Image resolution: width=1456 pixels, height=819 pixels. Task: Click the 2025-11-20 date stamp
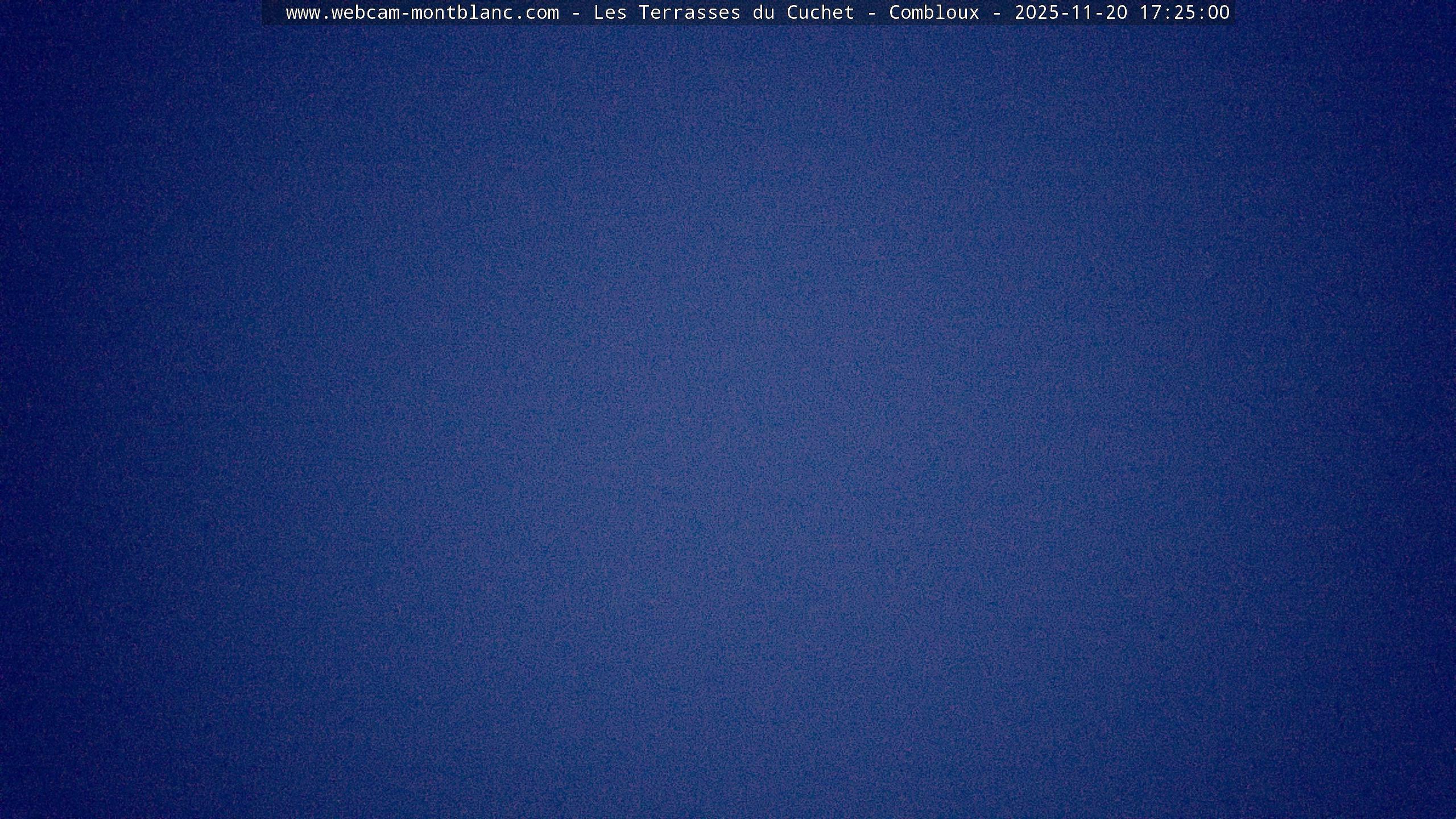(x=1070, y=13)
